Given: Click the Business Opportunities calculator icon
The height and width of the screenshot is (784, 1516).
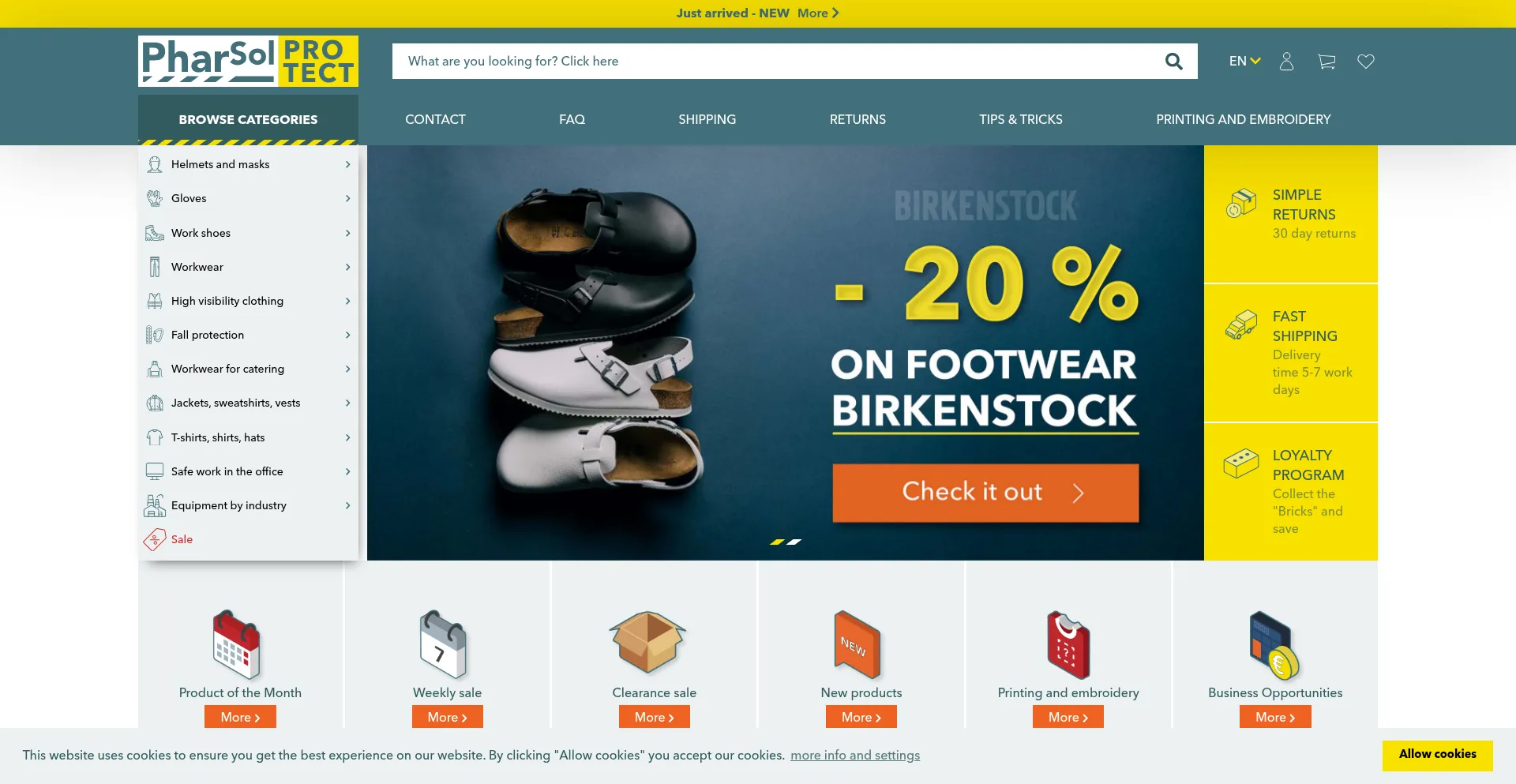Looking at the screenshot, I should (x=1274, y=645).
